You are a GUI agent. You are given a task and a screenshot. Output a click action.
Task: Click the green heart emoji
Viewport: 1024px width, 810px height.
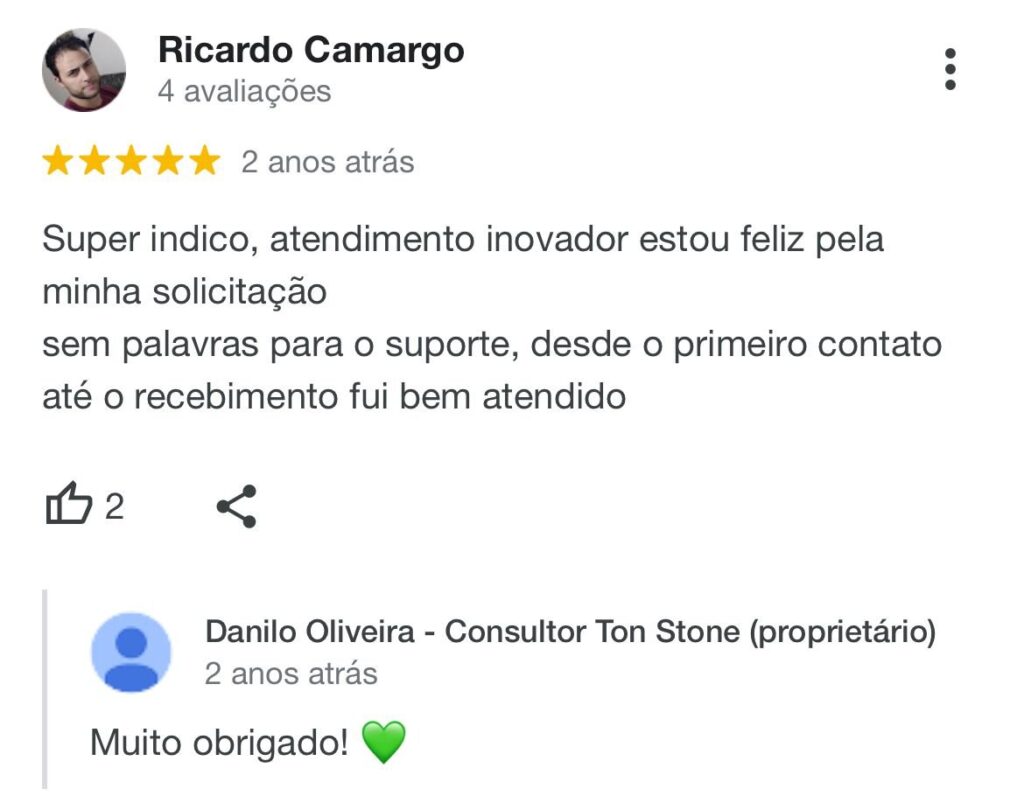[383, 742]
